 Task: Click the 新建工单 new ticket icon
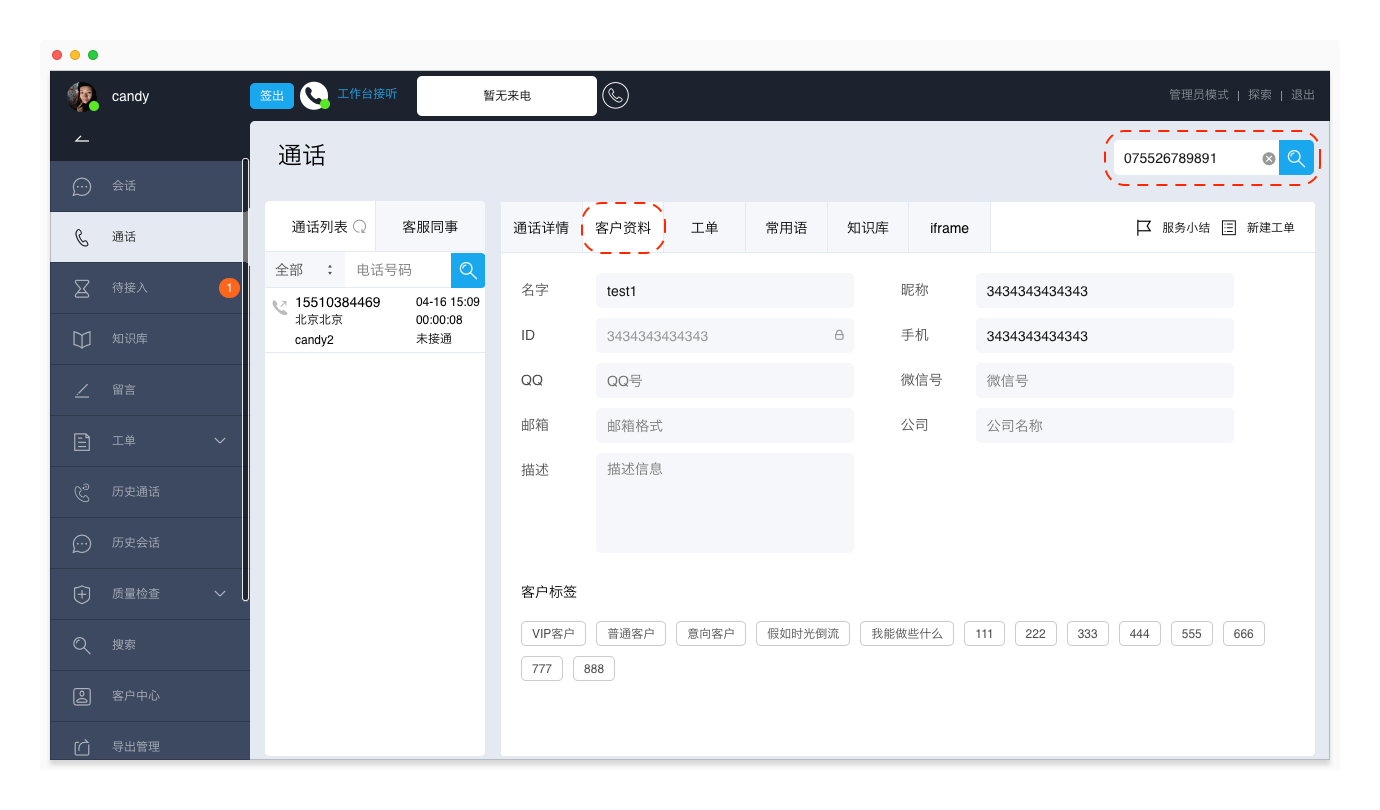point(1229,228)
